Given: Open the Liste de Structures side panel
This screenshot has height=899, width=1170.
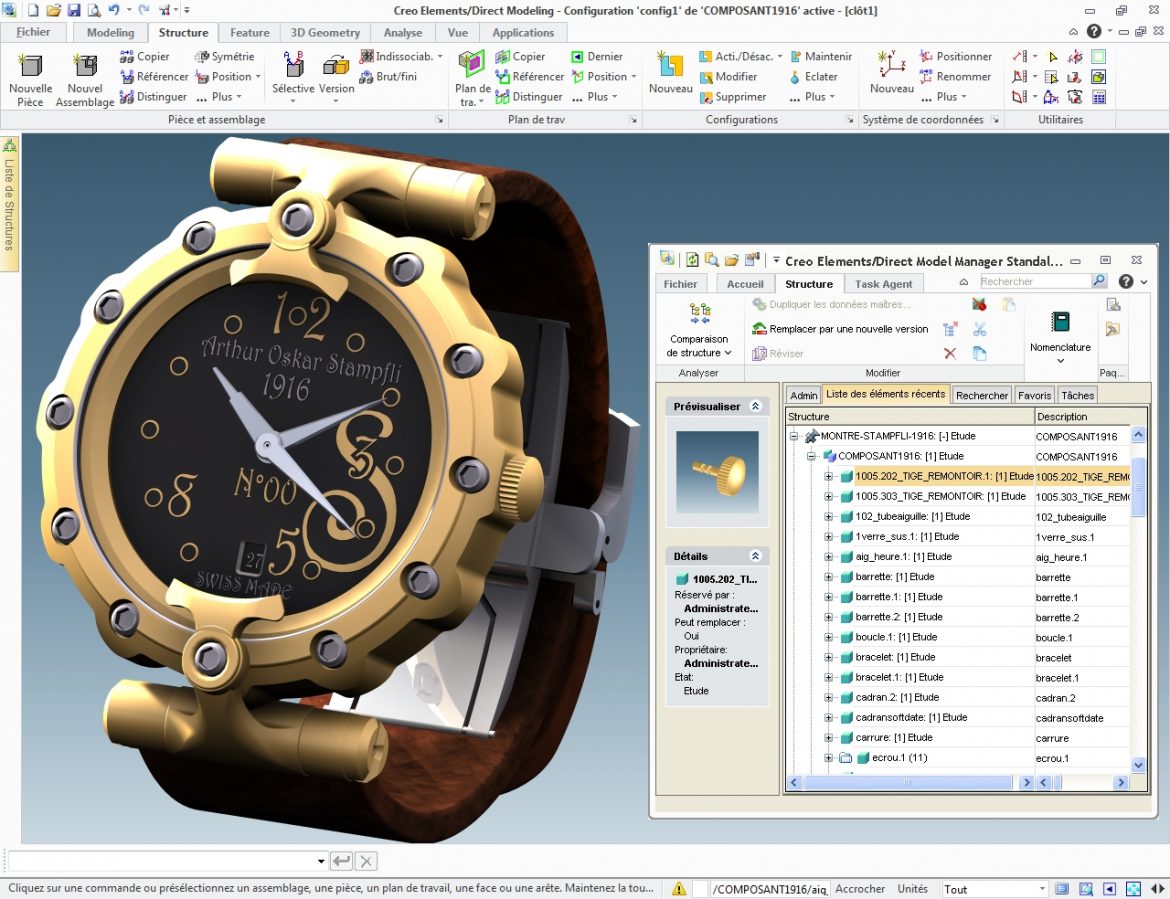Looking at the screenshot, I should coord(9,203).
